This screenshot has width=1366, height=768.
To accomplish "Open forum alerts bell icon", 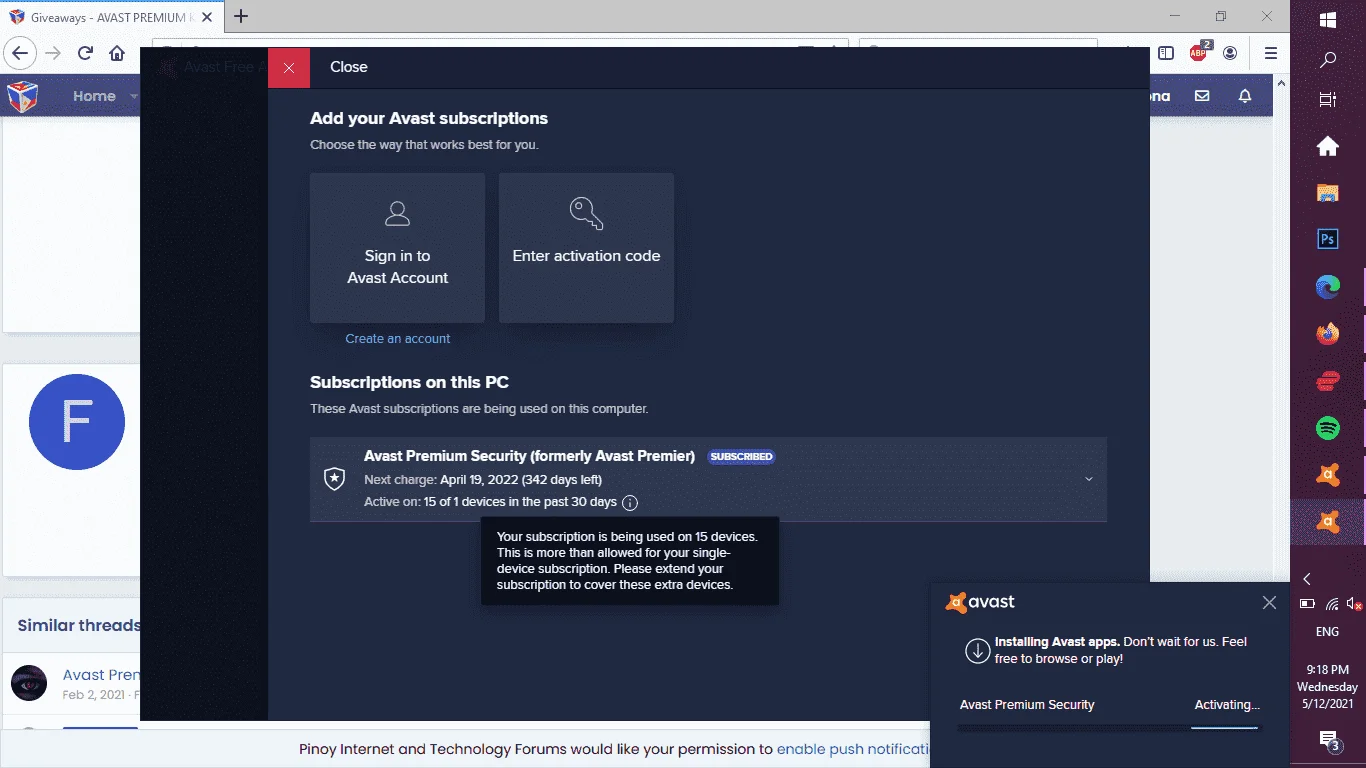I will pyautogui.click(x=1245, y=96).
